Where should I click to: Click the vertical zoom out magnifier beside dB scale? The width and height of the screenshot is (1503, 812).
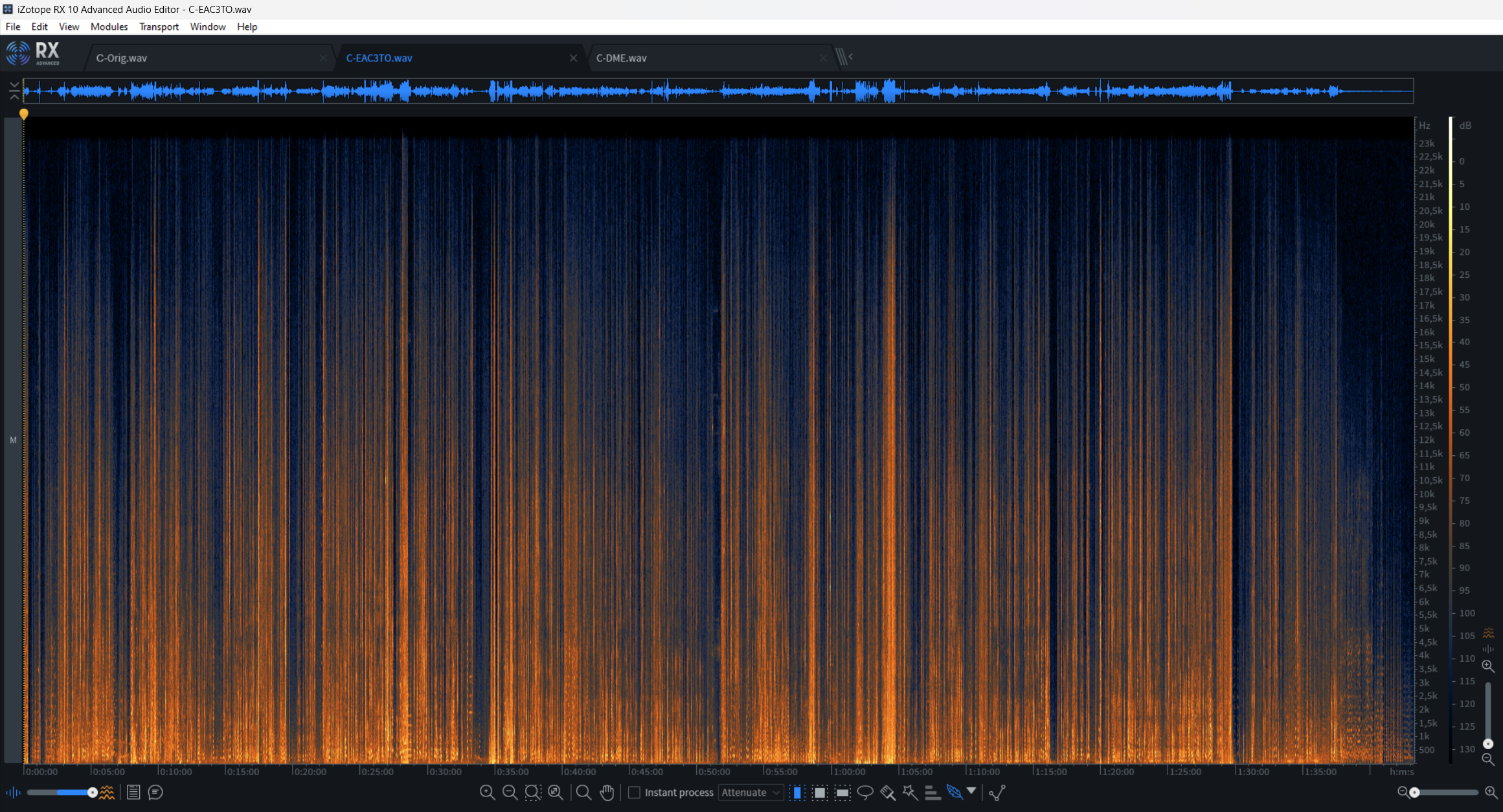click(1489, 759)
